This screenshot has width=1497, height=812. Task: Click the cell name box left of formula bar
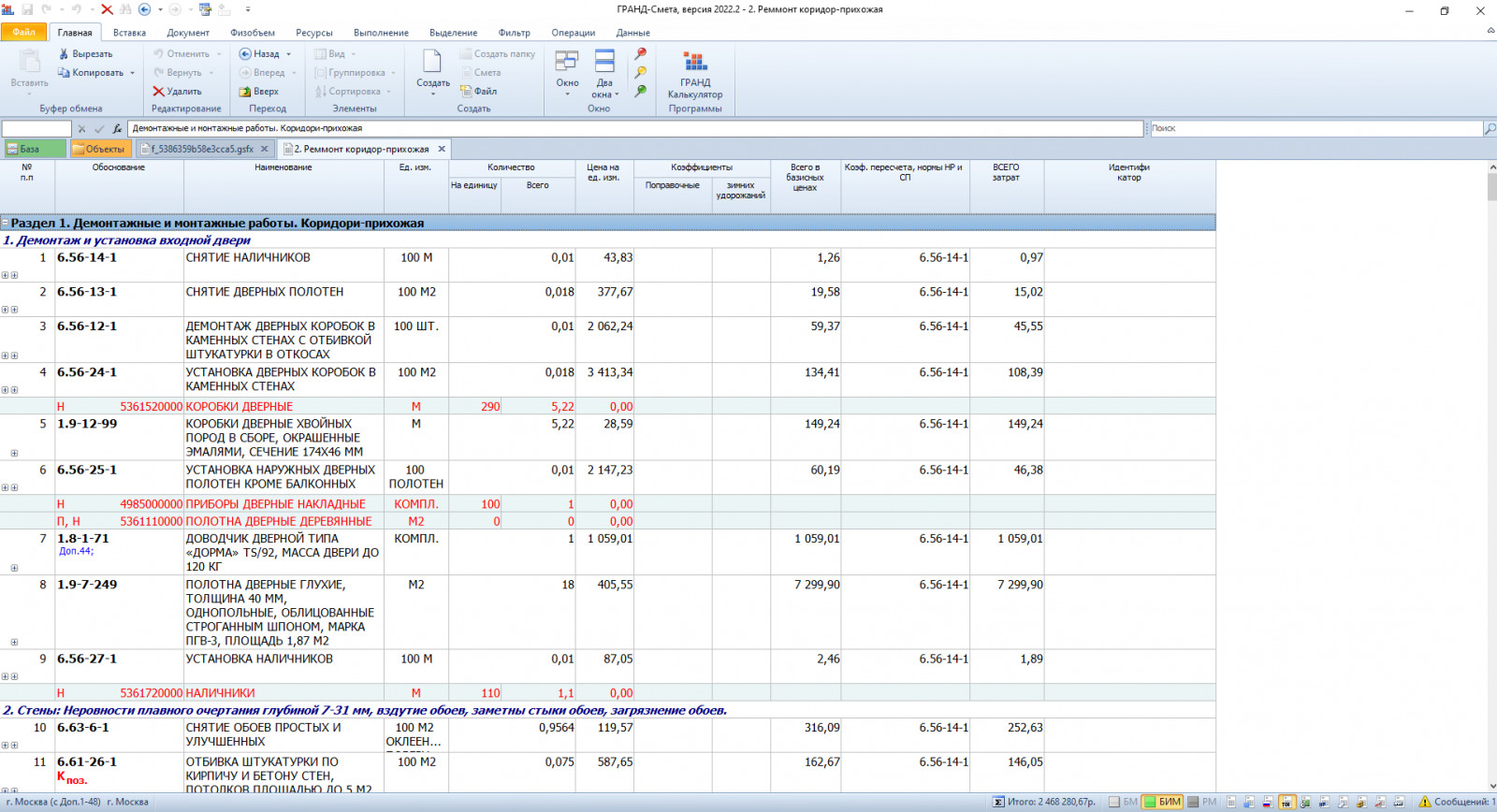36,129
